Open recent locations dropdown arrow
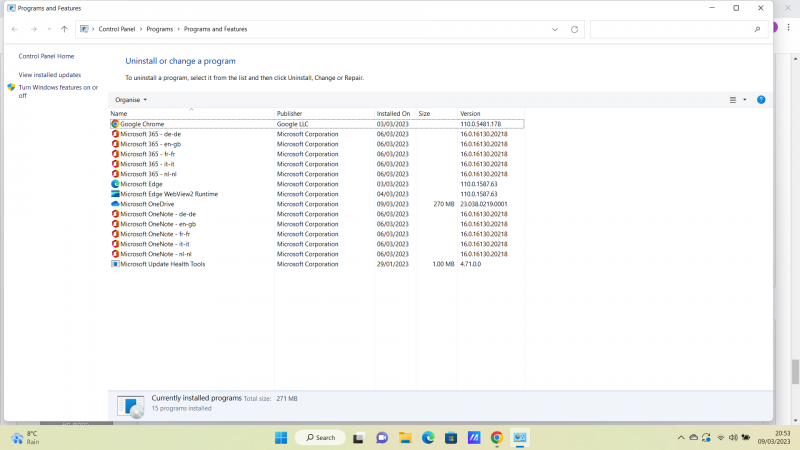Image resolution: width=800 pixels, height=450 pixels. point(49,29)
